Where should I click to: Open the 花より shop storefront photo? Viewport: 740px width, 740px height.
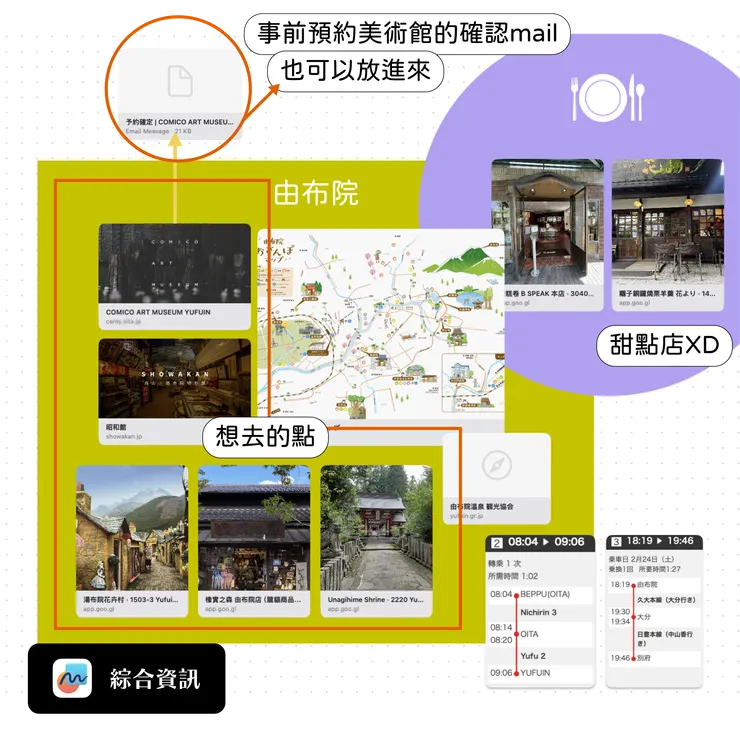(x=668, y=222)
